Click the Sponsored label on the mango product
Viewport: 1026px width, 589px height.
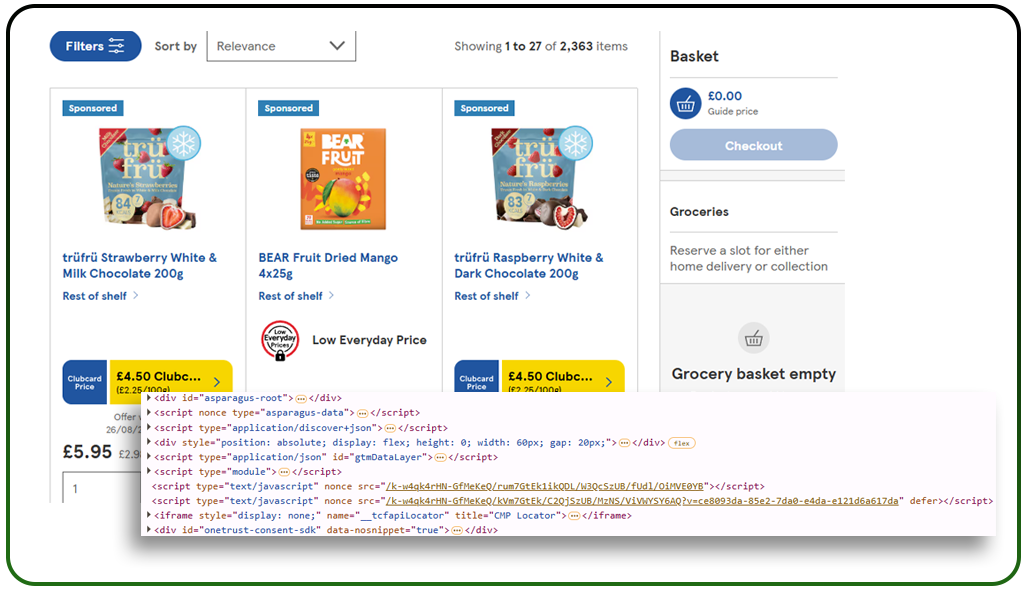tap(288, 108)
